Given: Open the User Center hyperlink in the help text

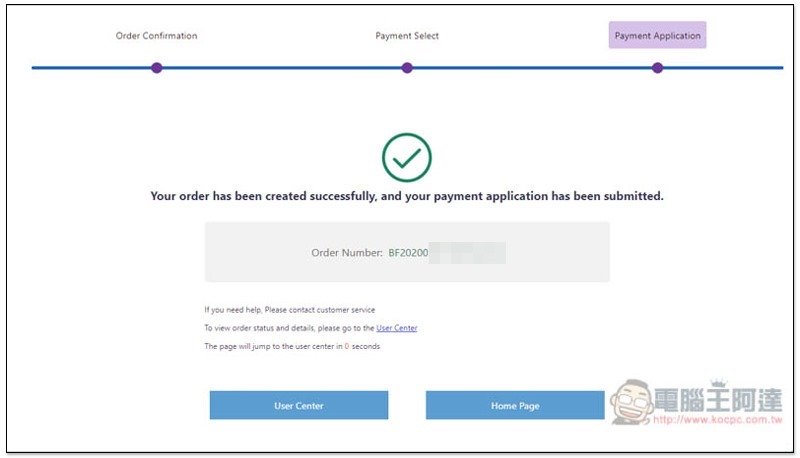Looking at the screenshot, I should click(x=397, y=328).
